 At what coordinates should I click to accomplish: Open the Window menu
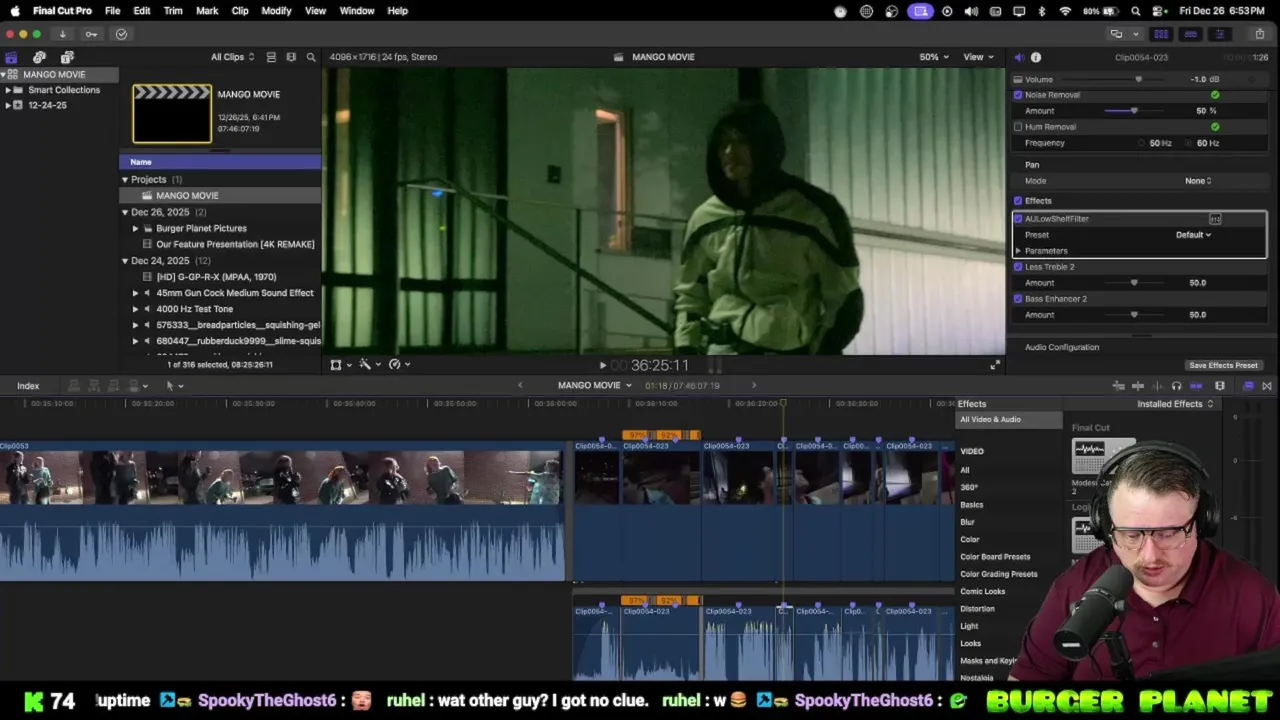coord(357,11)
